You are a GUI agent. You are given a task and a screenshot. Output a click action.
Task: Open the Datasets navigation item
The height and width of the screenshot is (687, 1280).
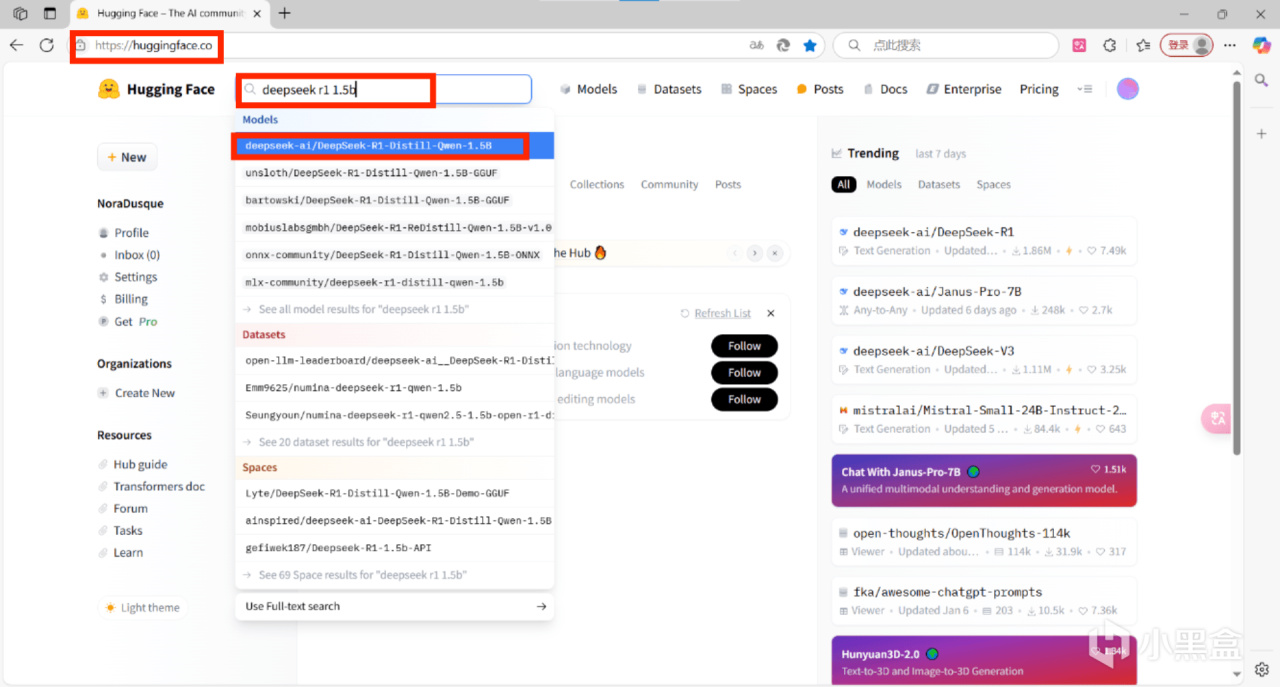[x=669, y=89]
